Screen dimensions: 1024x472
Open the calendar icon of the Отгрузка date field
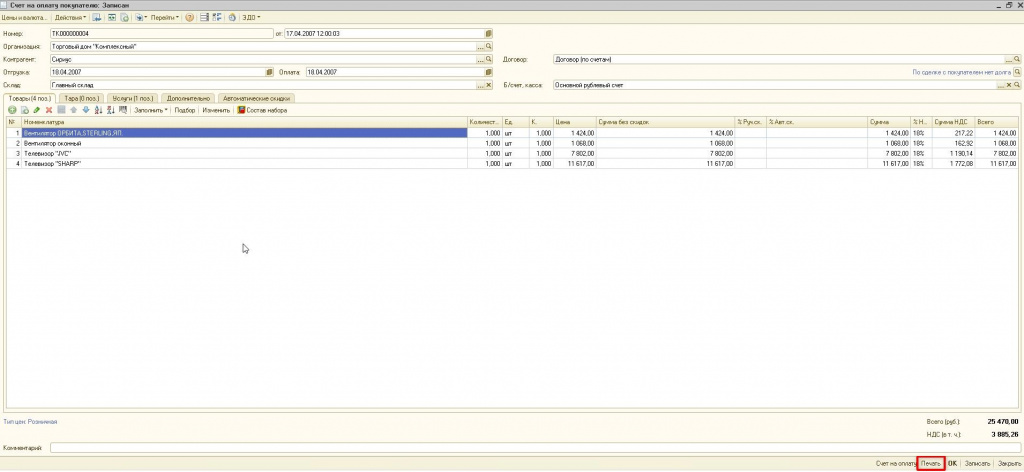[270, 72]
